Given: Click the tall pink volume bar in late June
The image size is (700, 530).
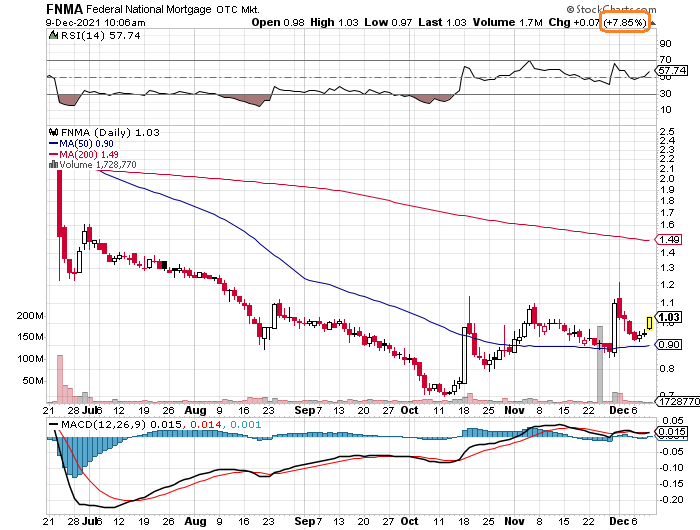Looking at the screenshot, I should click(59, 379).
